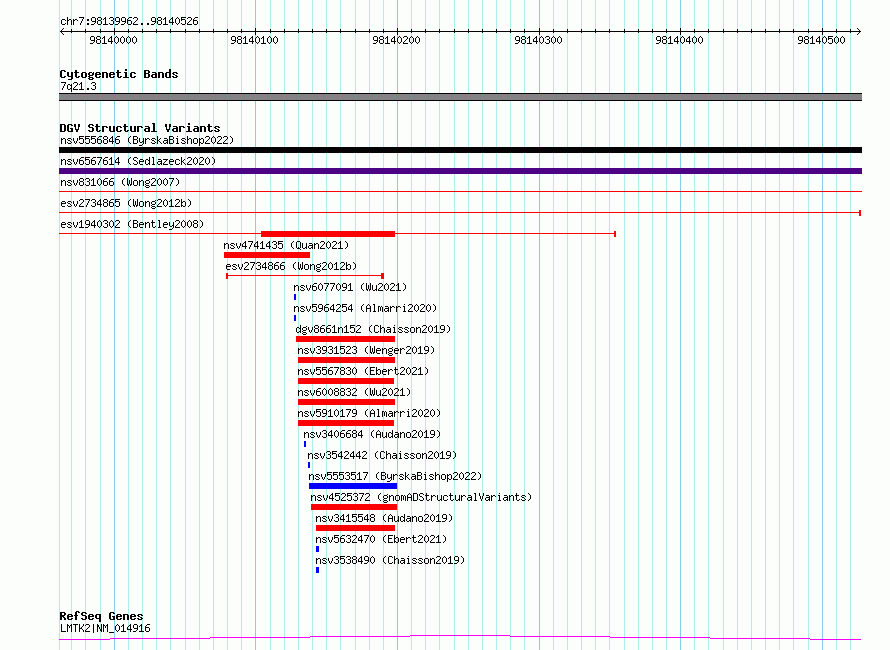Click the small blue marker under nsv3538490
This screenshot has width=890, height=650.
click(x=317, y=571)
